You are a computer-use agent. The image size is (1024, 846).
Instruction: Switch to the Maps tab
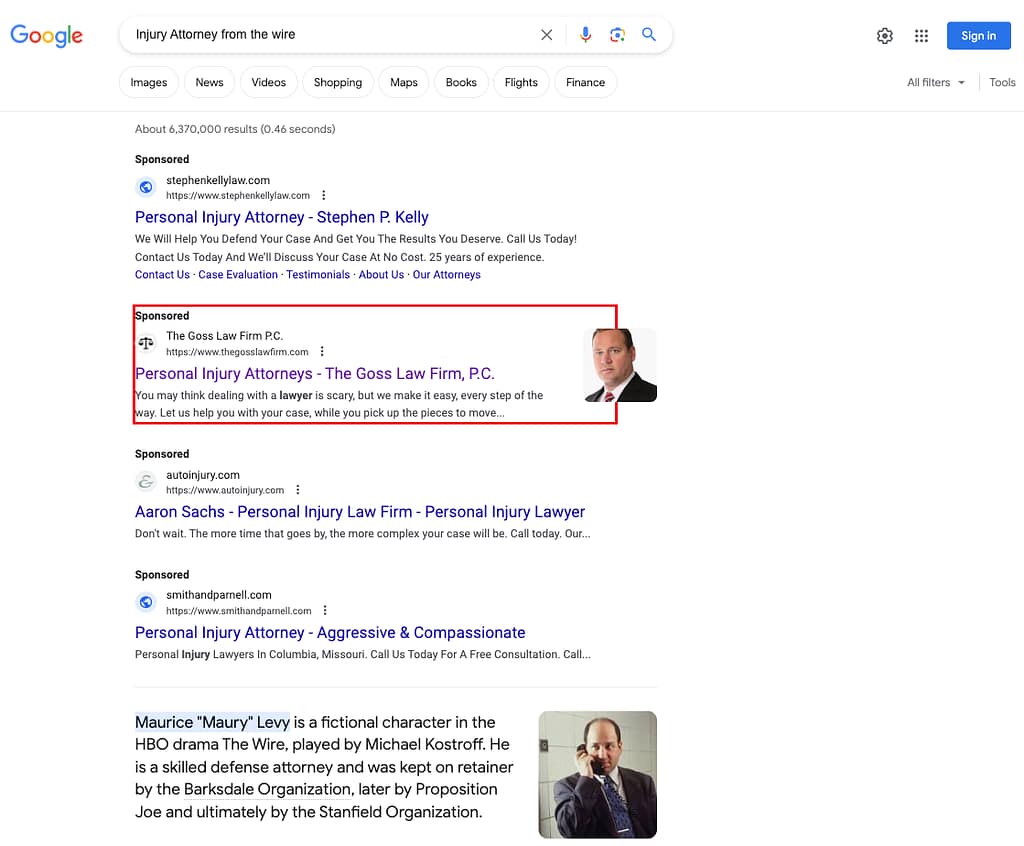click(x=404, y=82)
